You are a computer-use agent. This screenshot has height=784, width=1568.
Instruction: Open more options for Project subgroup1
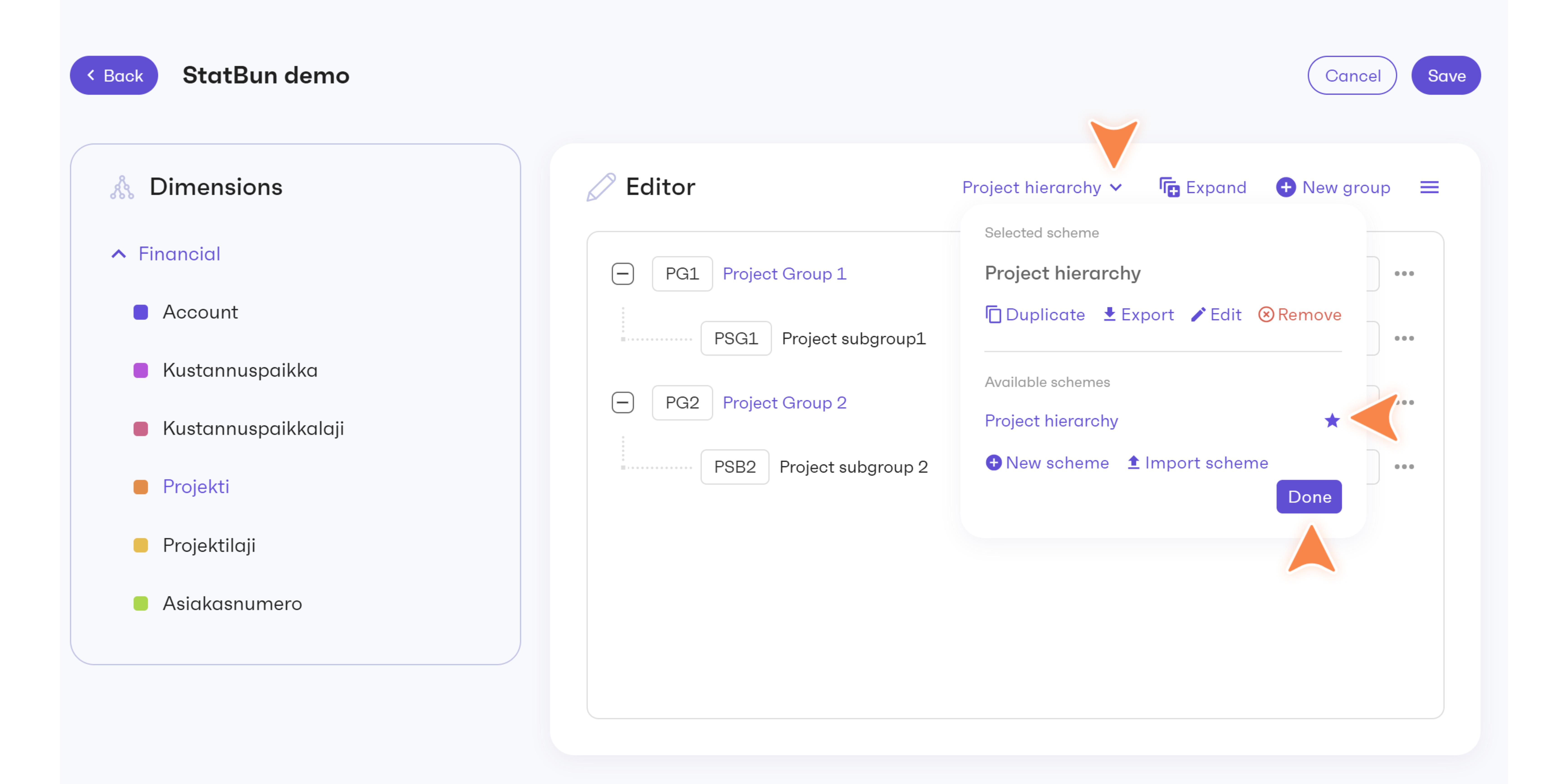pos(1404,338)
